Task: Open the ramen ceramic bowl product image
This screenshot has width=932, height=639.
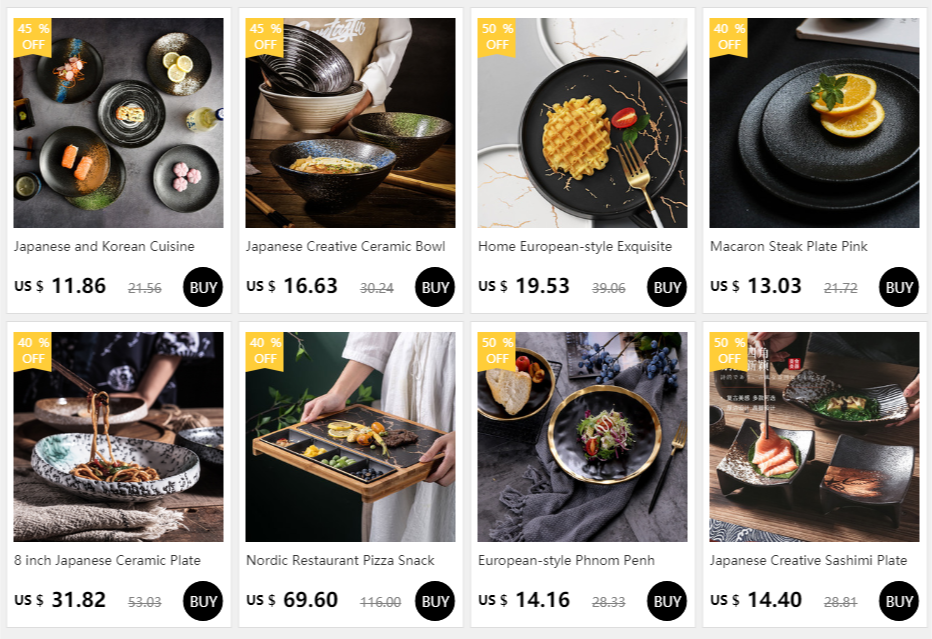Action: tap(350, 123)
